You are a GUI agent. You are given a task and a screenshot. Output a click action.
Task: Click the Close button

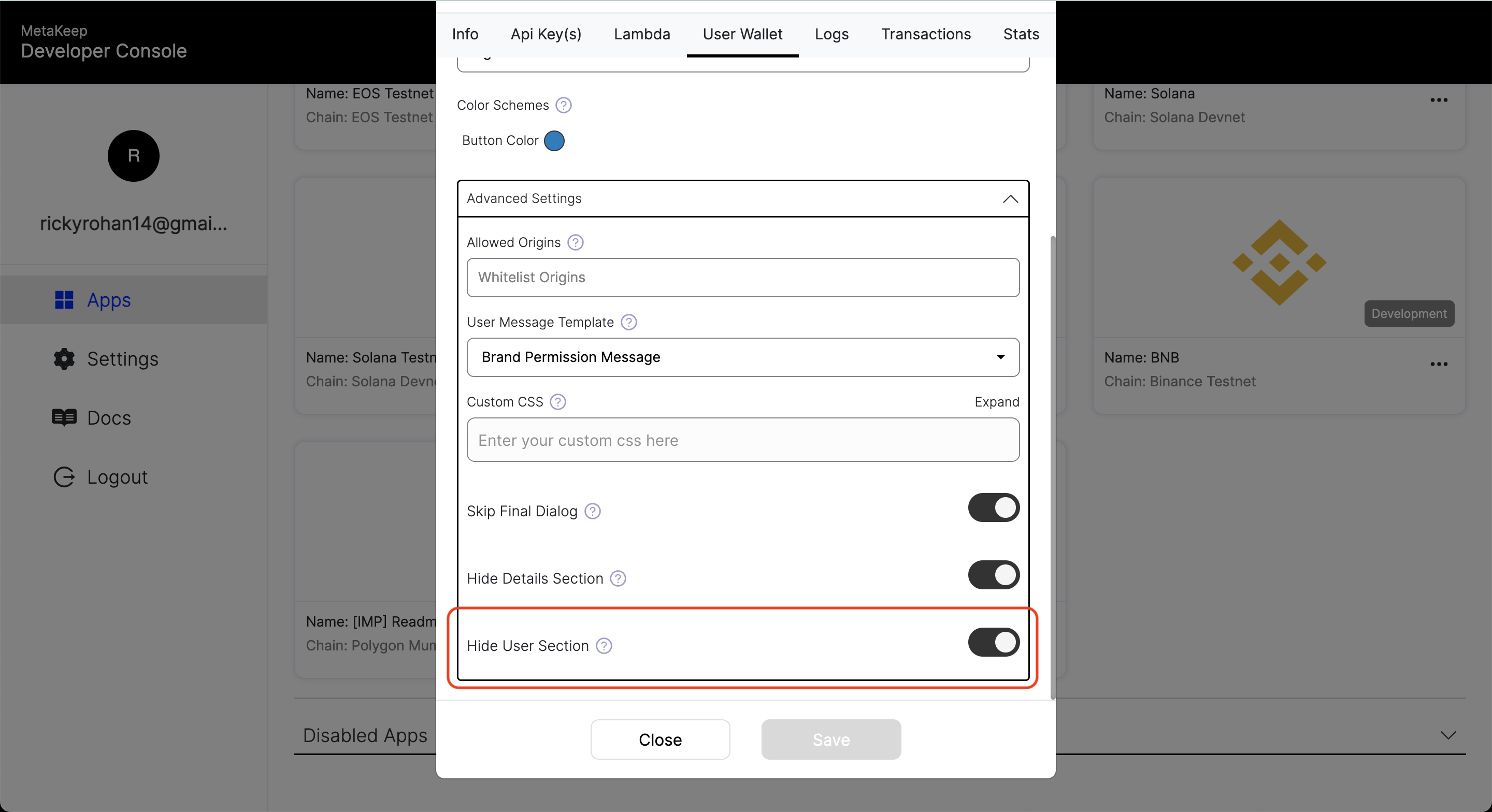coord(660,740)
